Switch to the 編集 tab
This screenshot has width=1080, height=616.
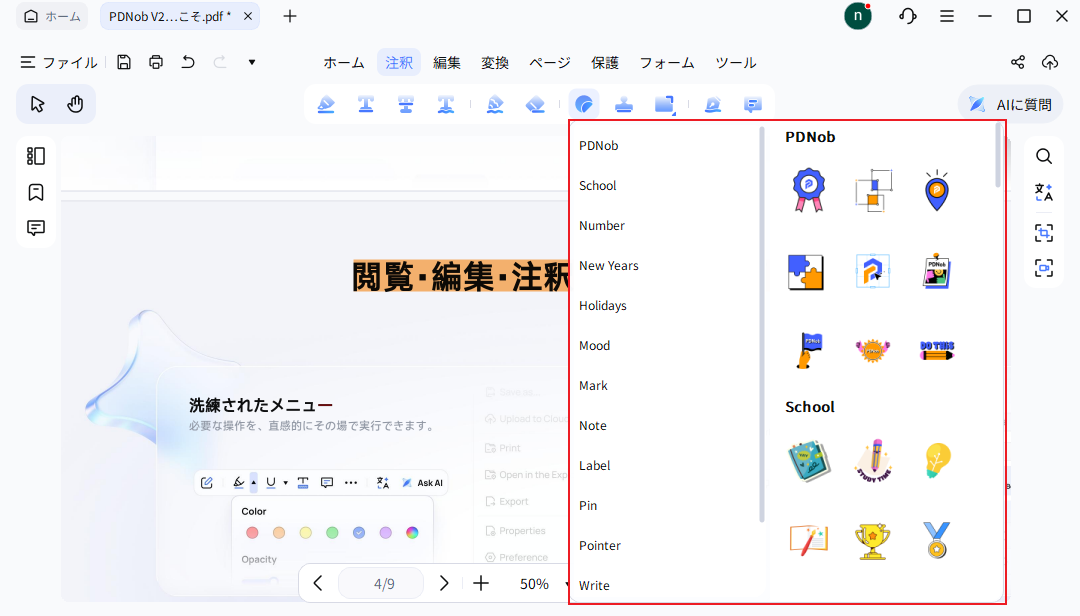[x=447, y=62]
